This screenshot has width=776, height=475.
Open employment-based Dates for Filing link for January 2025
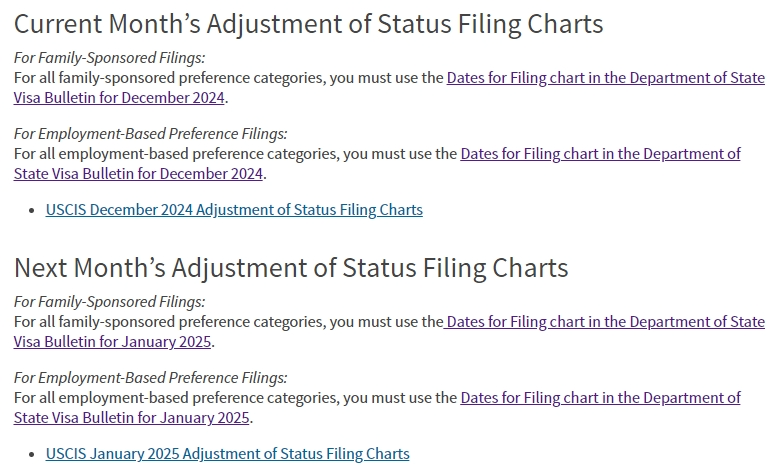point(600,398)
